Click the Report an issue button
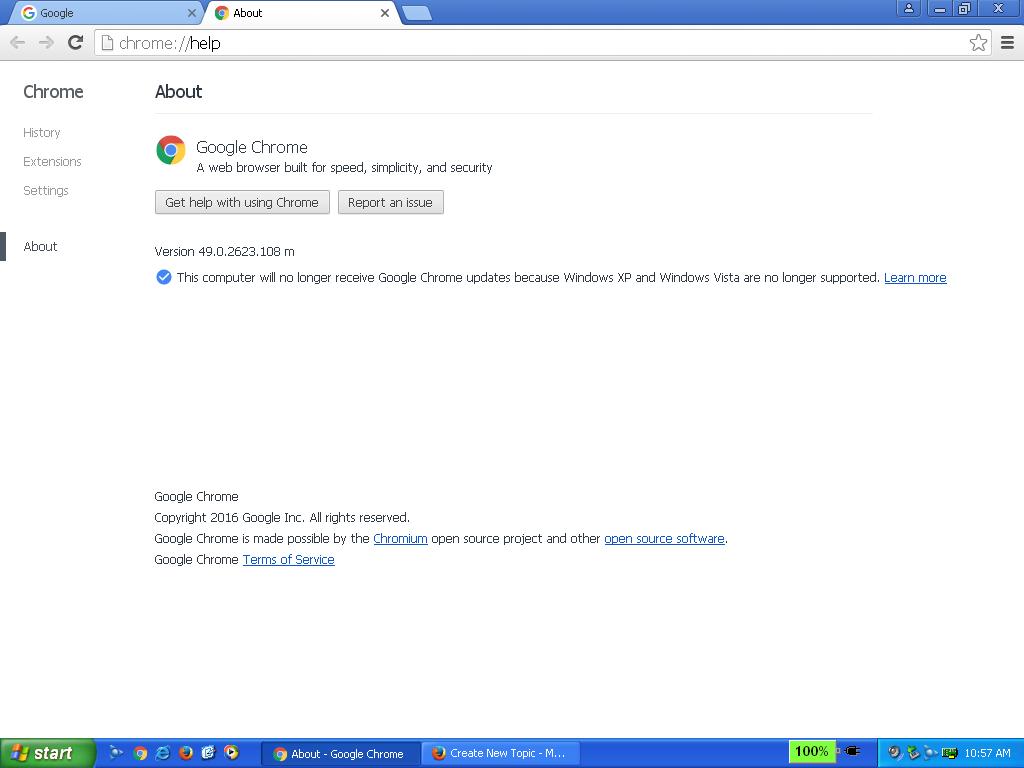1024x768 pixels. pos(391,202)
